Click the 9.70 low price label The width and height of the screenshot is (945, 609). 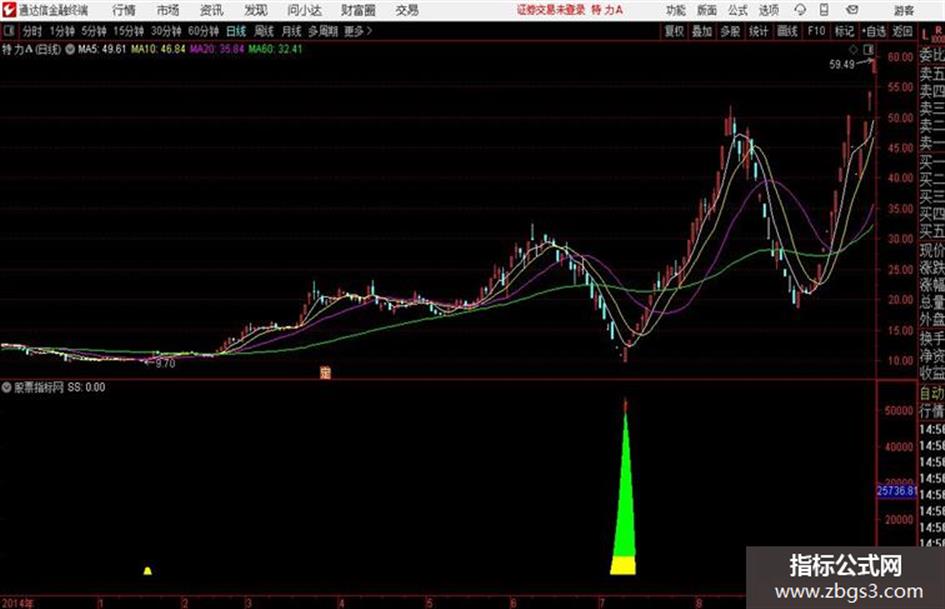pos(165,364)
